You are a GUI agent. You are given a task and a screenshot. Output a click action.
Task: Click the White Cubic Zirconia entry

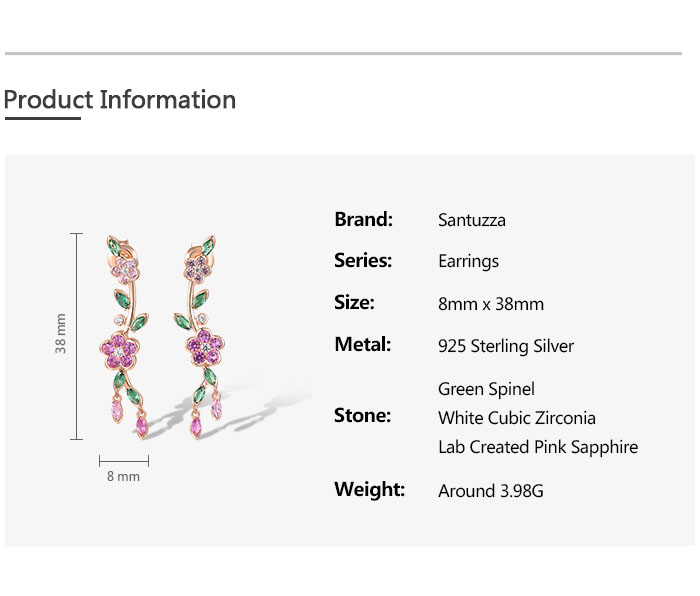tap(517, 418)
